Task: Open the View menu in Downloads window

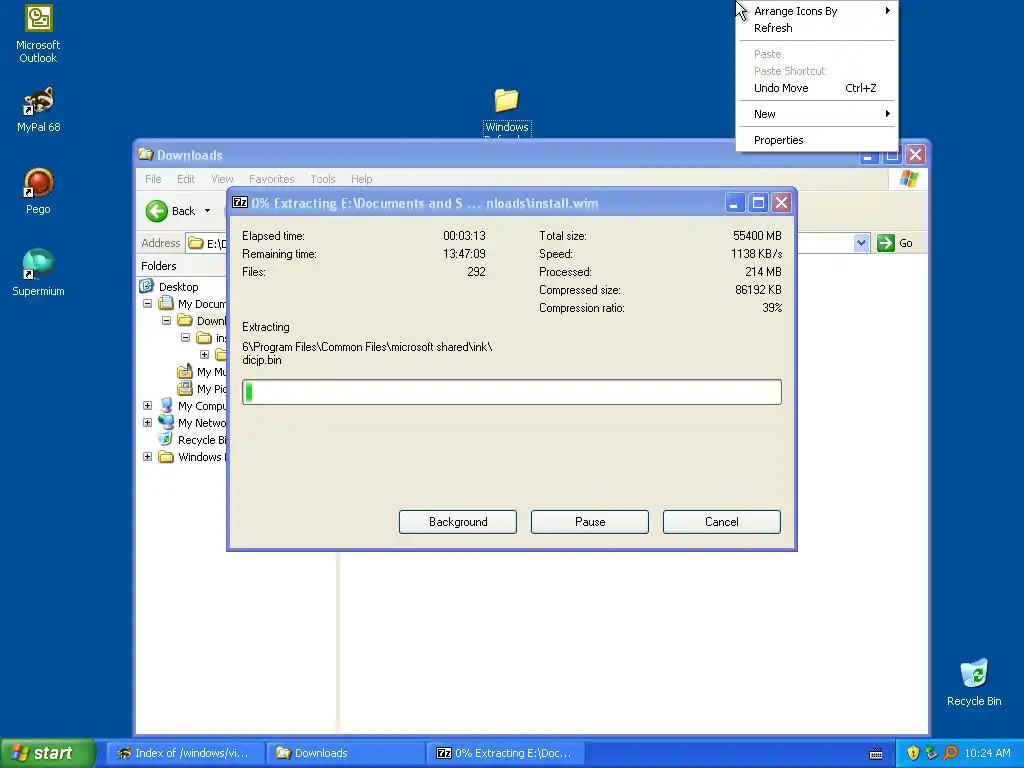Action: (222, 179)
